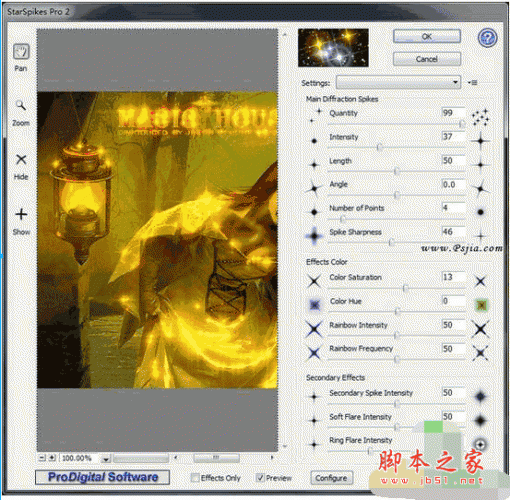Open the settings preset menu icon

coord(472,83)
